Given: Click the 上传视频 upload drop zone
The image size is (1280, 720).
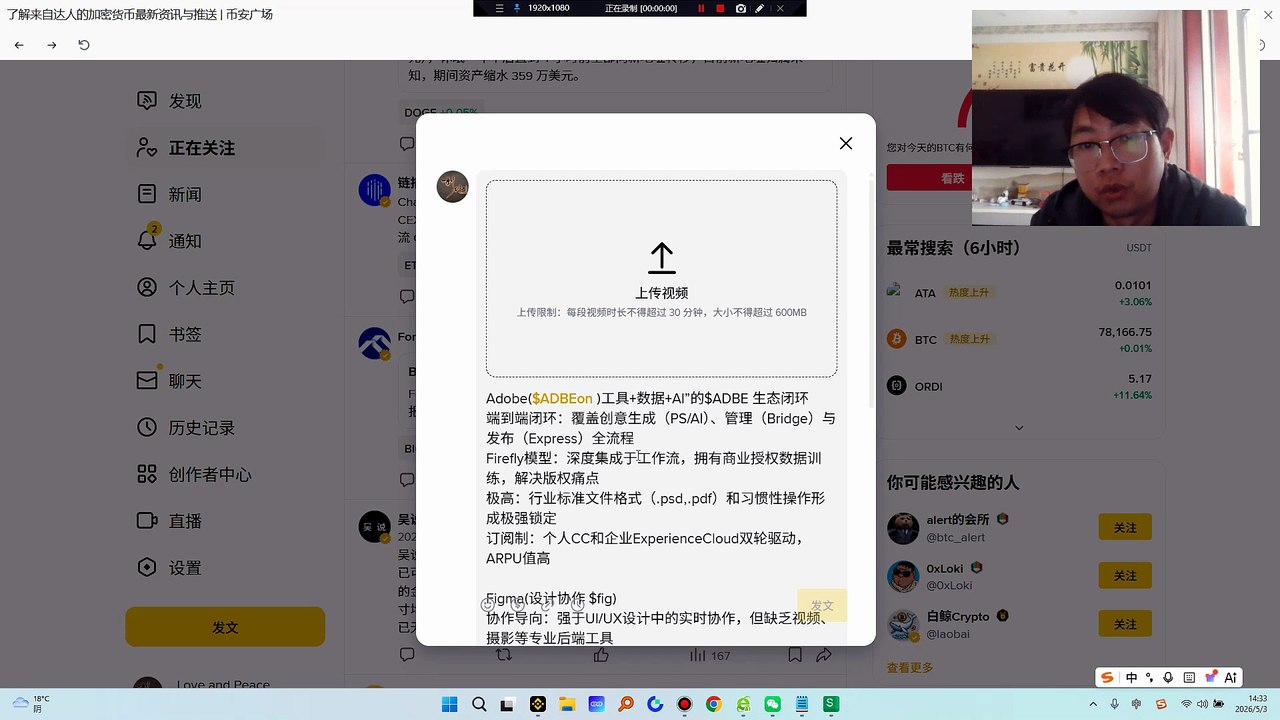Looking at the screenshot, I should (x=662, y=279).
